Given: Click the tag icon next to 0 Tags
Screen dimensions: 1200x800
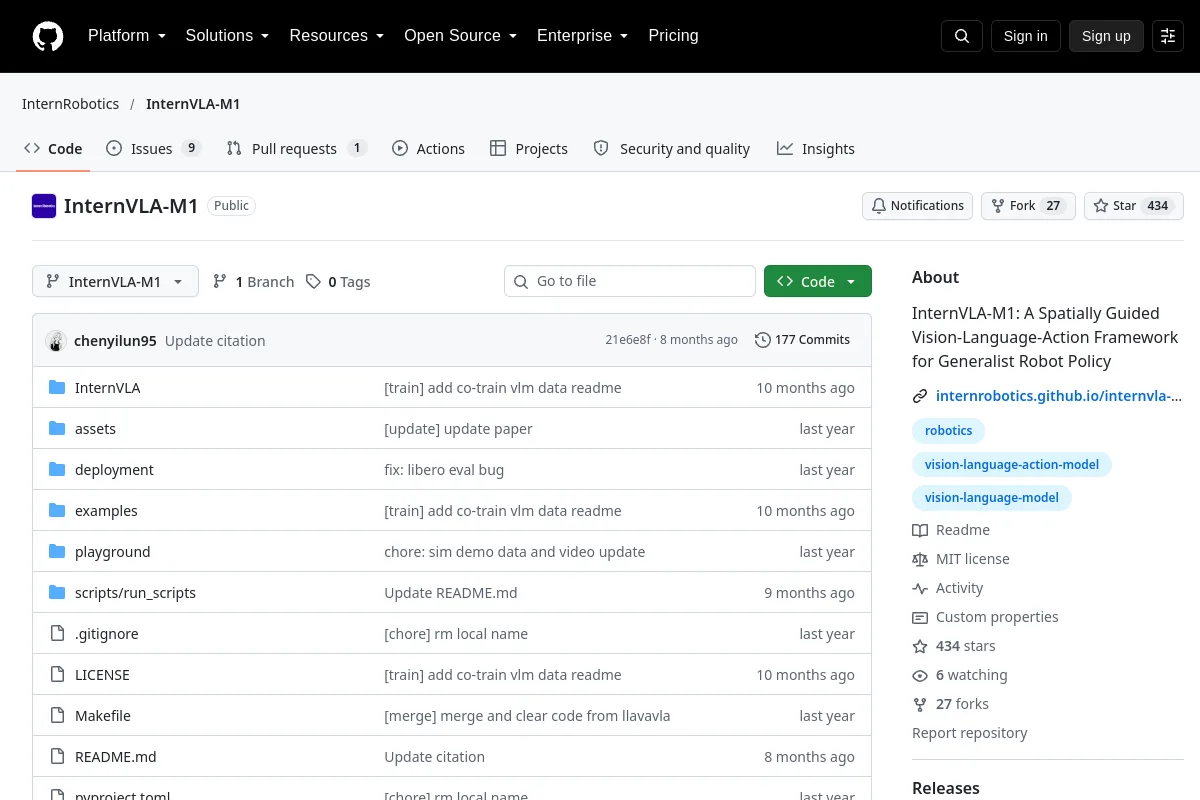Looking at the screenshot, I should [x=314, y=282].
